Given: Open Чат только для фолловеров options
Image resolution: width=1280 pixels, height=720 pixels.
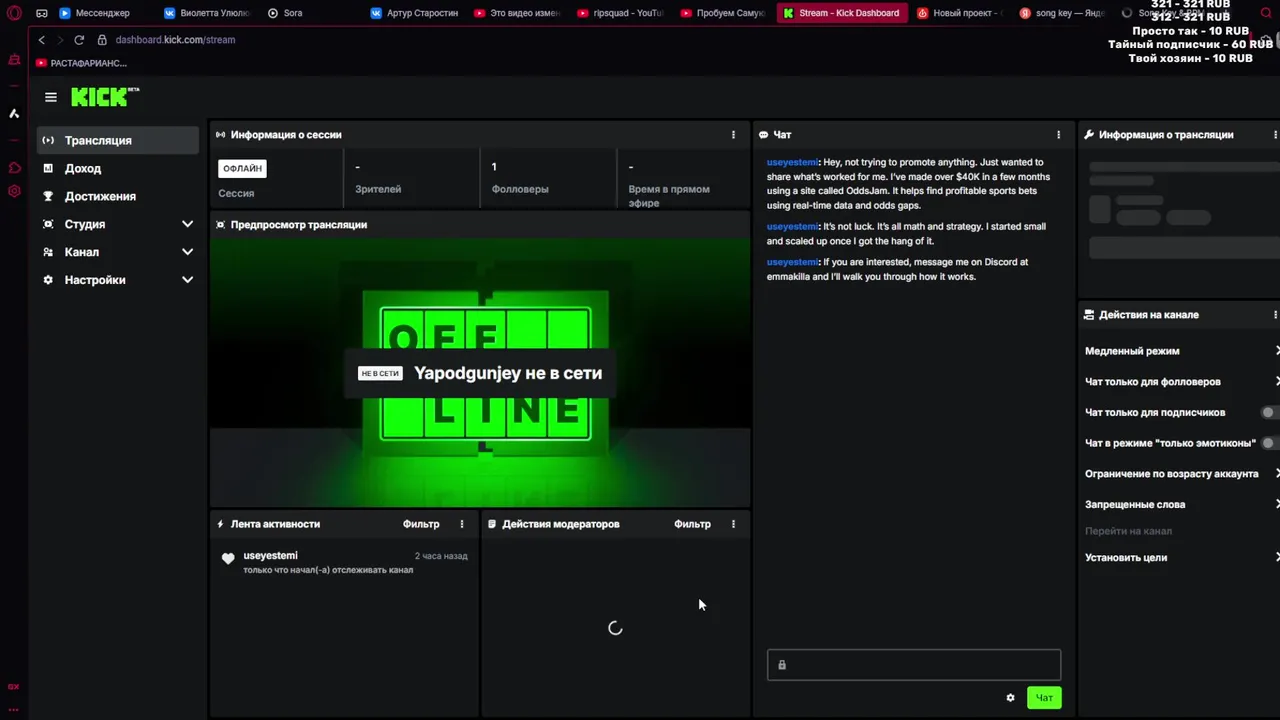Looking at the screenshot, I should (1181, 382).
